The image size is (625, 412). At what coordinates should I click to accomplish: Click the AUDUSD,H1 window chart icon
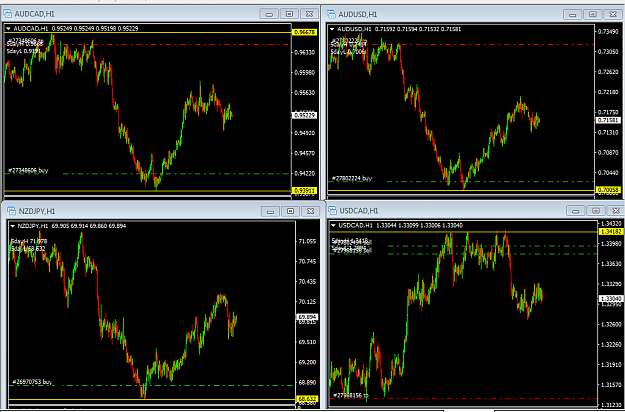pos(332,14)
